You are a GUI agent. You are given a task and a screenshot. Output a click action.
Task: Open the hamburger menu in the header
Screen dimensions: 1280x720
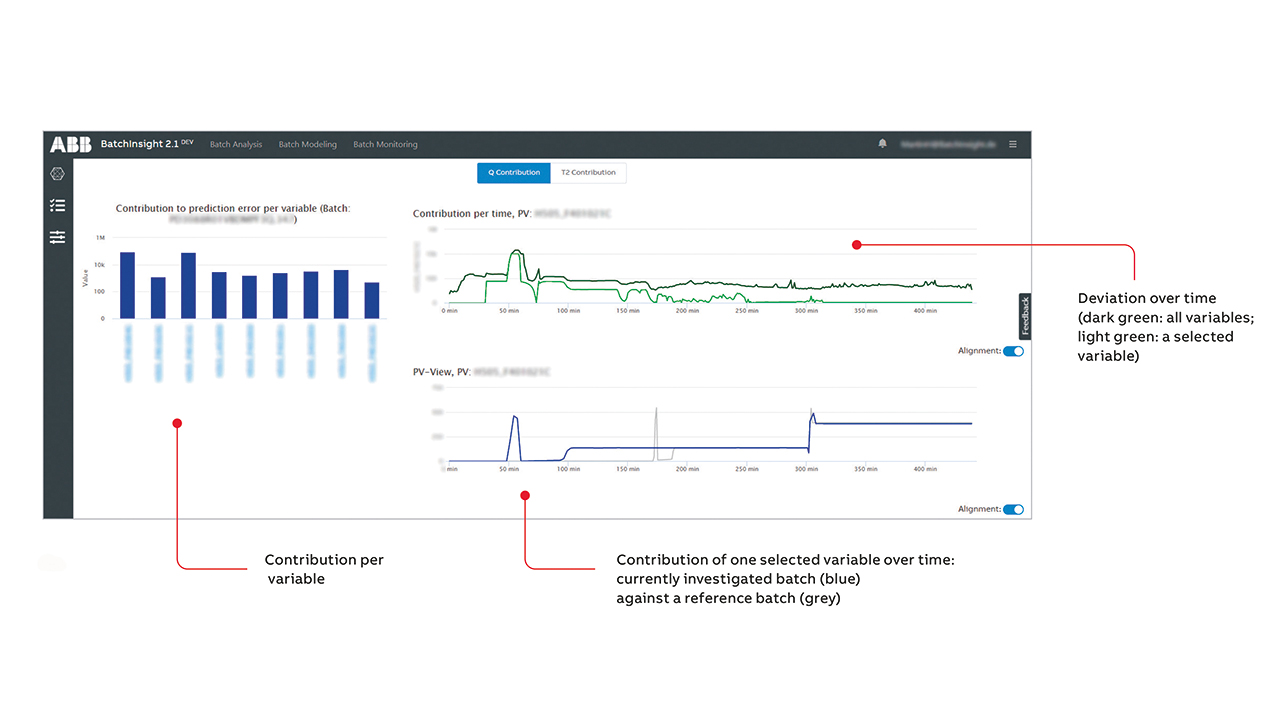coord(1013,144)
